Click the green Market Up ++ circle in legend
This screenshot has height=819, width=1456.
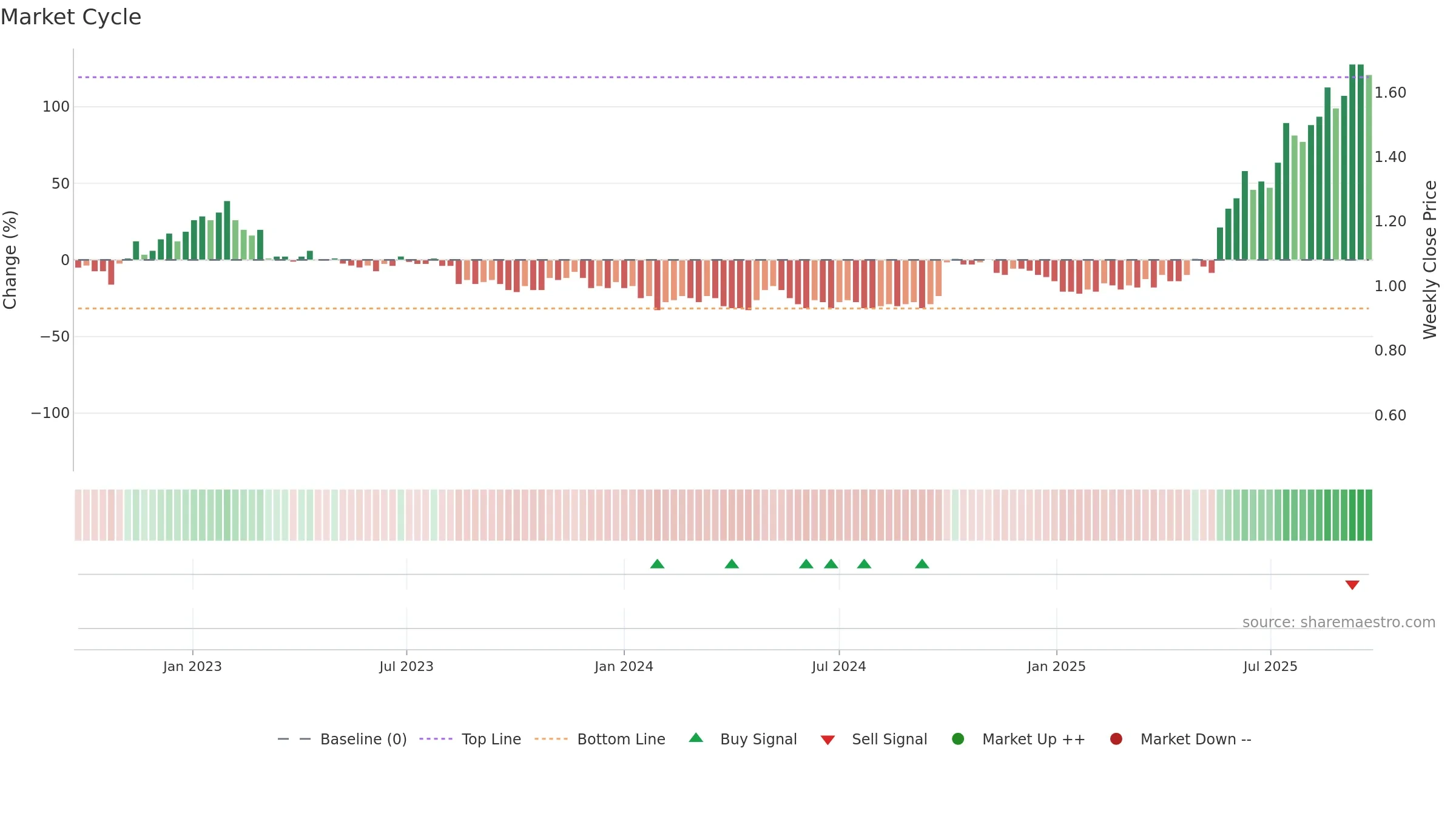pos(958,739)
